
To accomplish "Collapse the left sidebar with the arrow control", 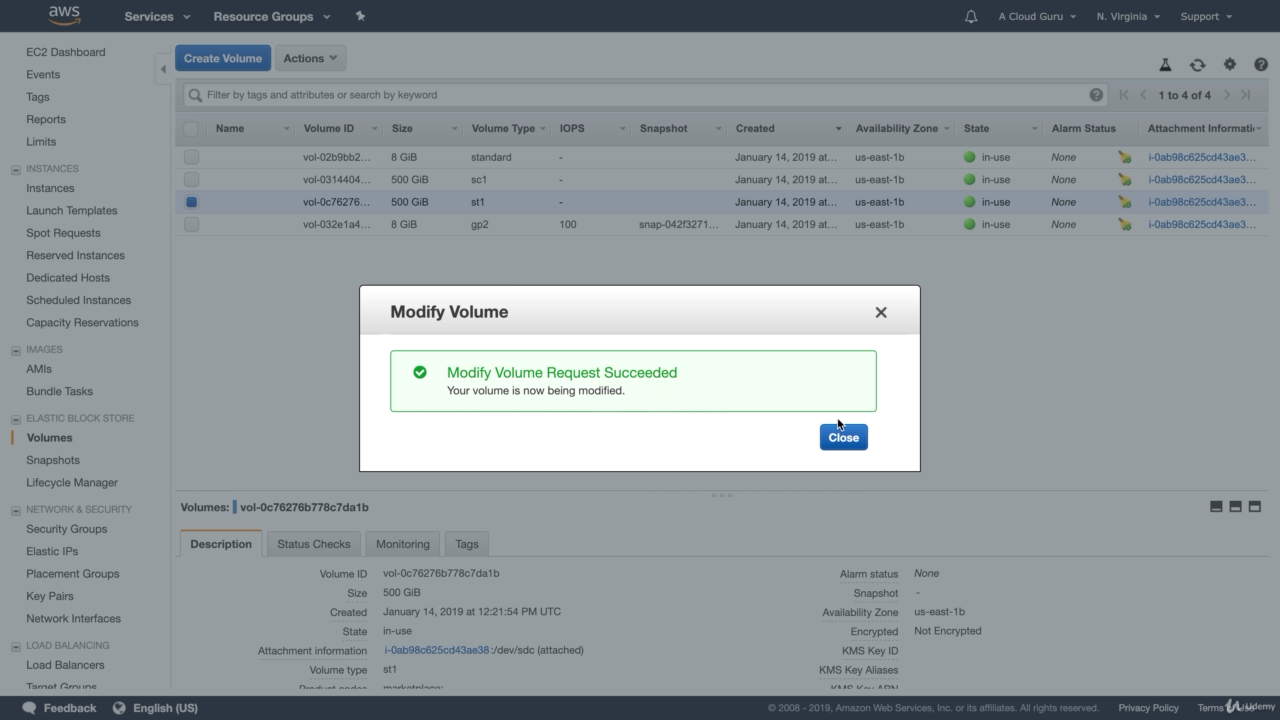I will coord(163,69).
